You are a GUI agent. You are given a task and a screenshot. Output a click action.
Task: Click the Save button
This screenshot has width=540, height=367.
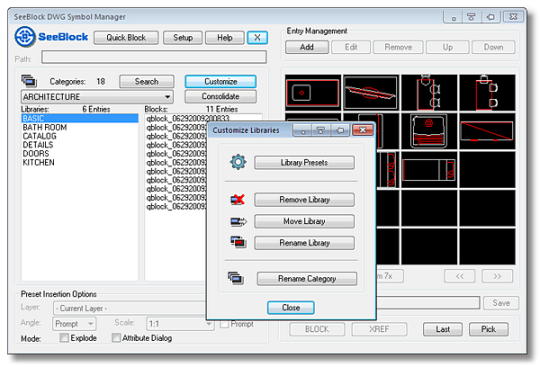(501, 303)
